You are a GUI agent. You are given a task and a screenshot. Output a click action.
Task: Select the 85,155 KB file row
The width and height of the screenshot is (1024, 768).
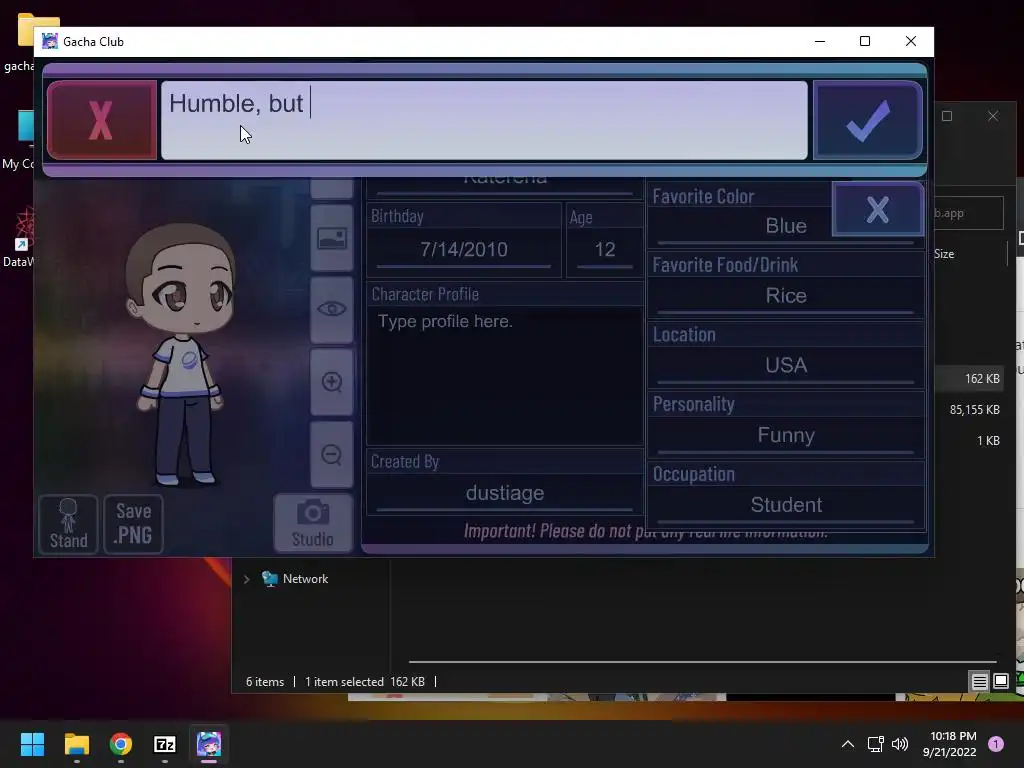tap(974, 409)
